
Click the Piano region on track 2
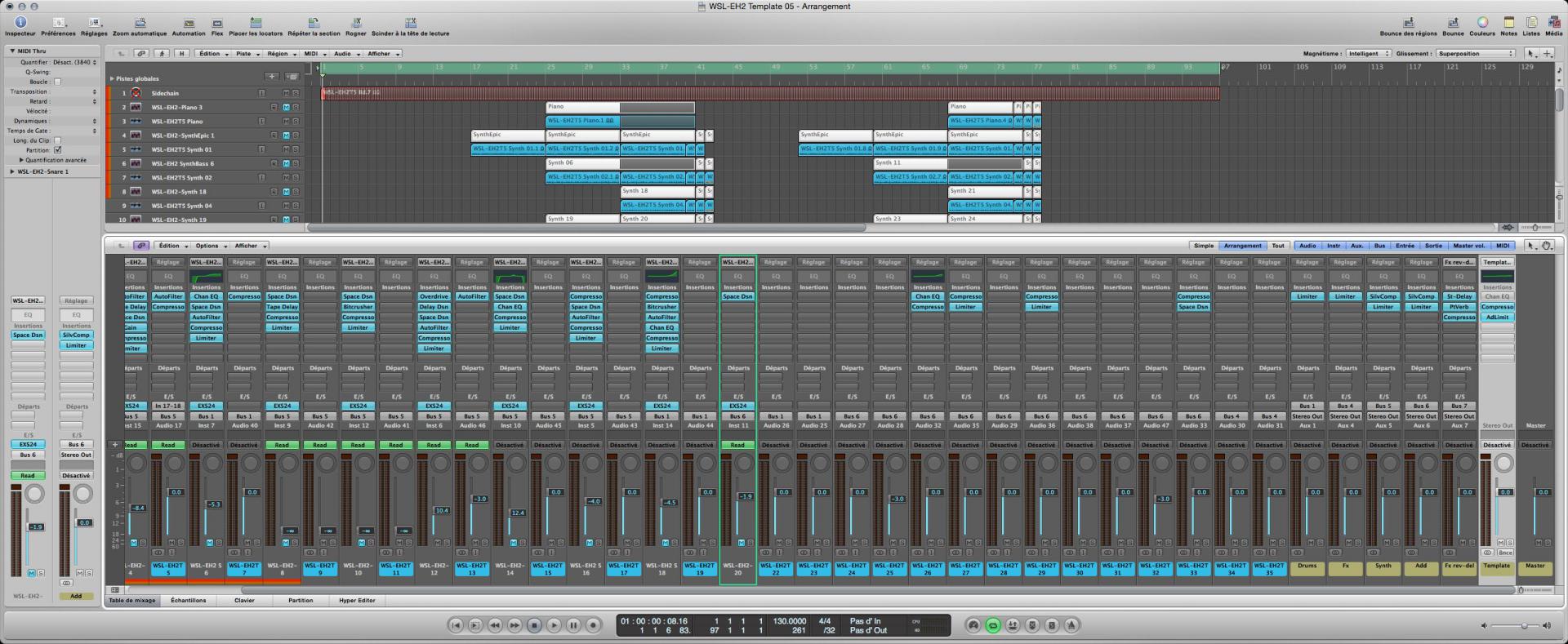(582, 107)
